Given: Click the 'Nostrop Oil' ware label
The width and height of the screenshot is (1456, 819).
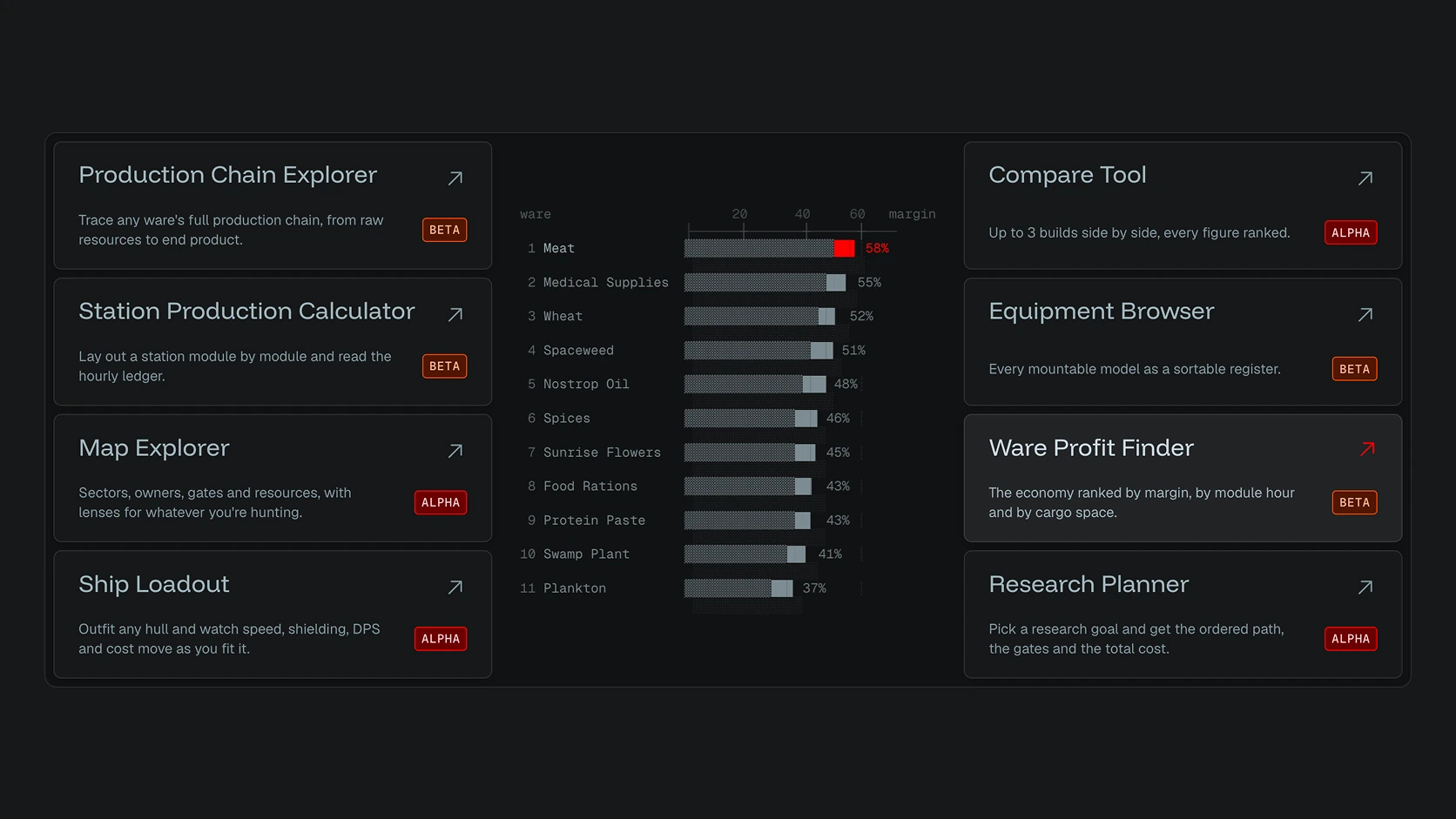Looking at the screenshot, I should click(x=586, y=385).
